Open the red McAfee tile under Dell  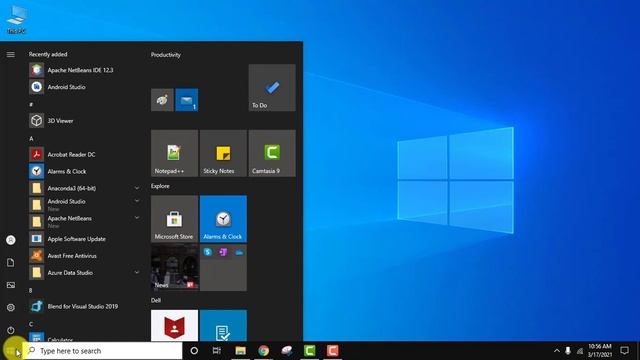174,326
